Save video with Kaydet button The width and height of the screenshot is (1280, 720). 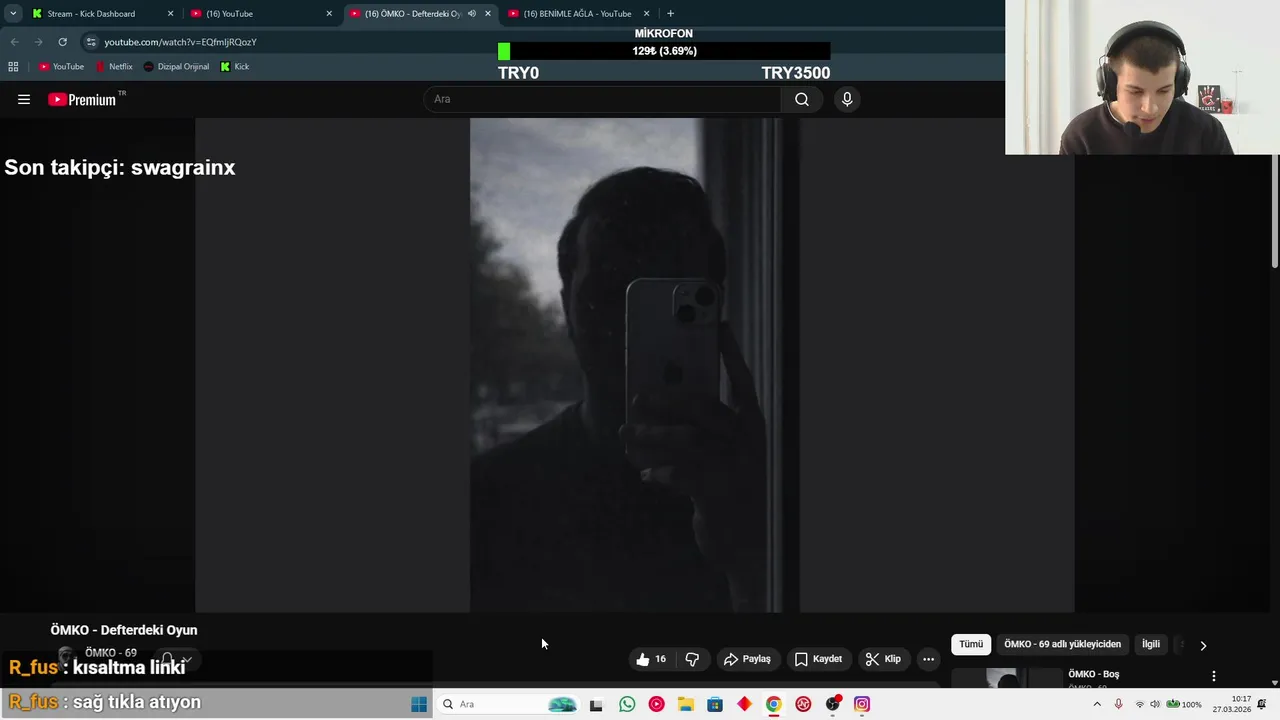coord(818,659)
